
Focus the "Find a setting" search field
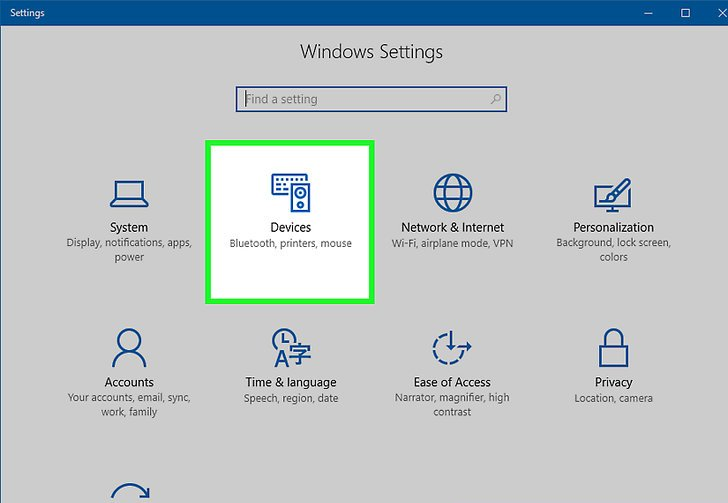360,100
